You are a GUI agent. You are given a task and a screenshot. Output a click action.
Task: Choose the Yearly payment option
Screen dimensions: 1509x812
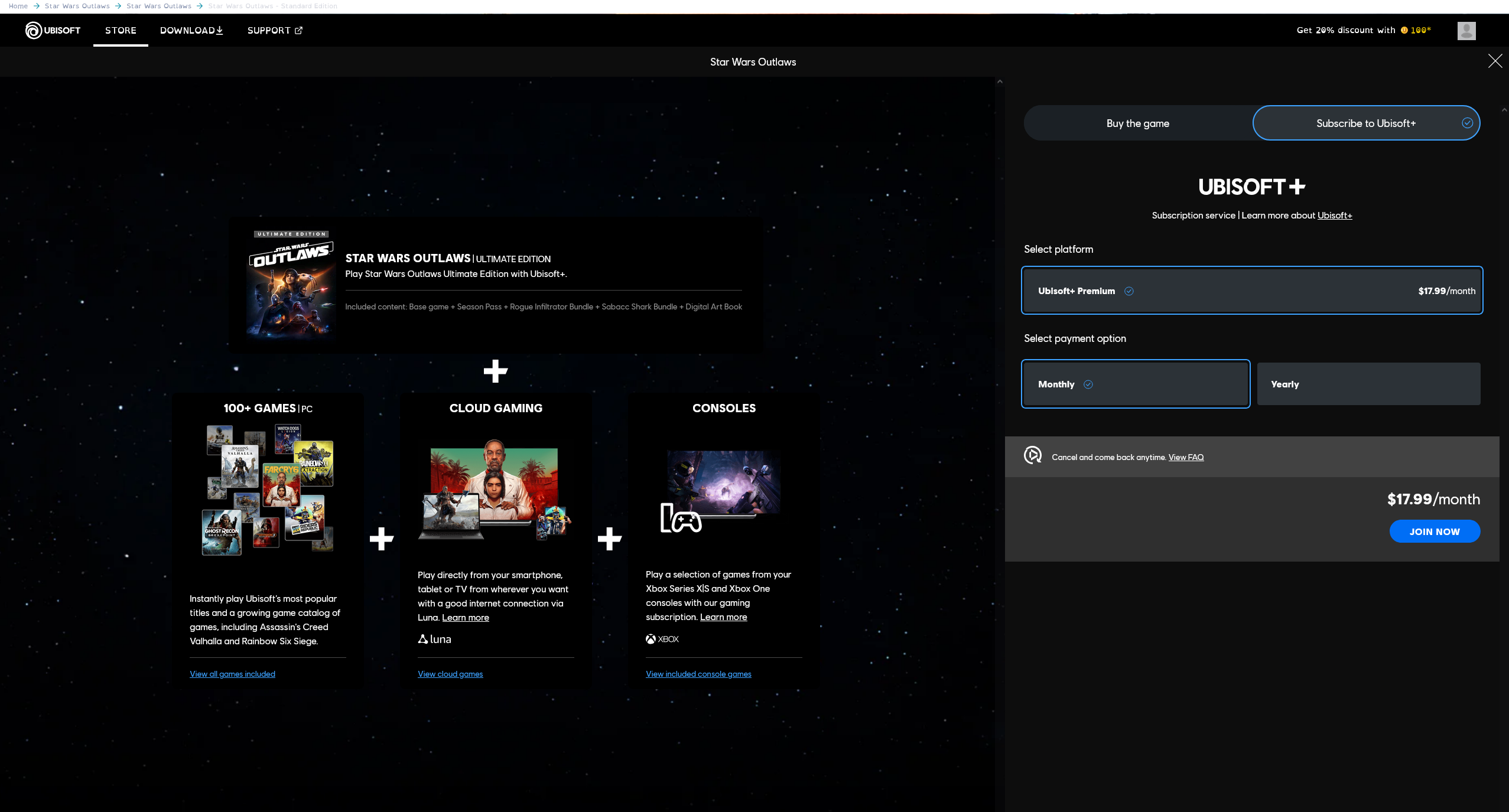(1368, 384)
